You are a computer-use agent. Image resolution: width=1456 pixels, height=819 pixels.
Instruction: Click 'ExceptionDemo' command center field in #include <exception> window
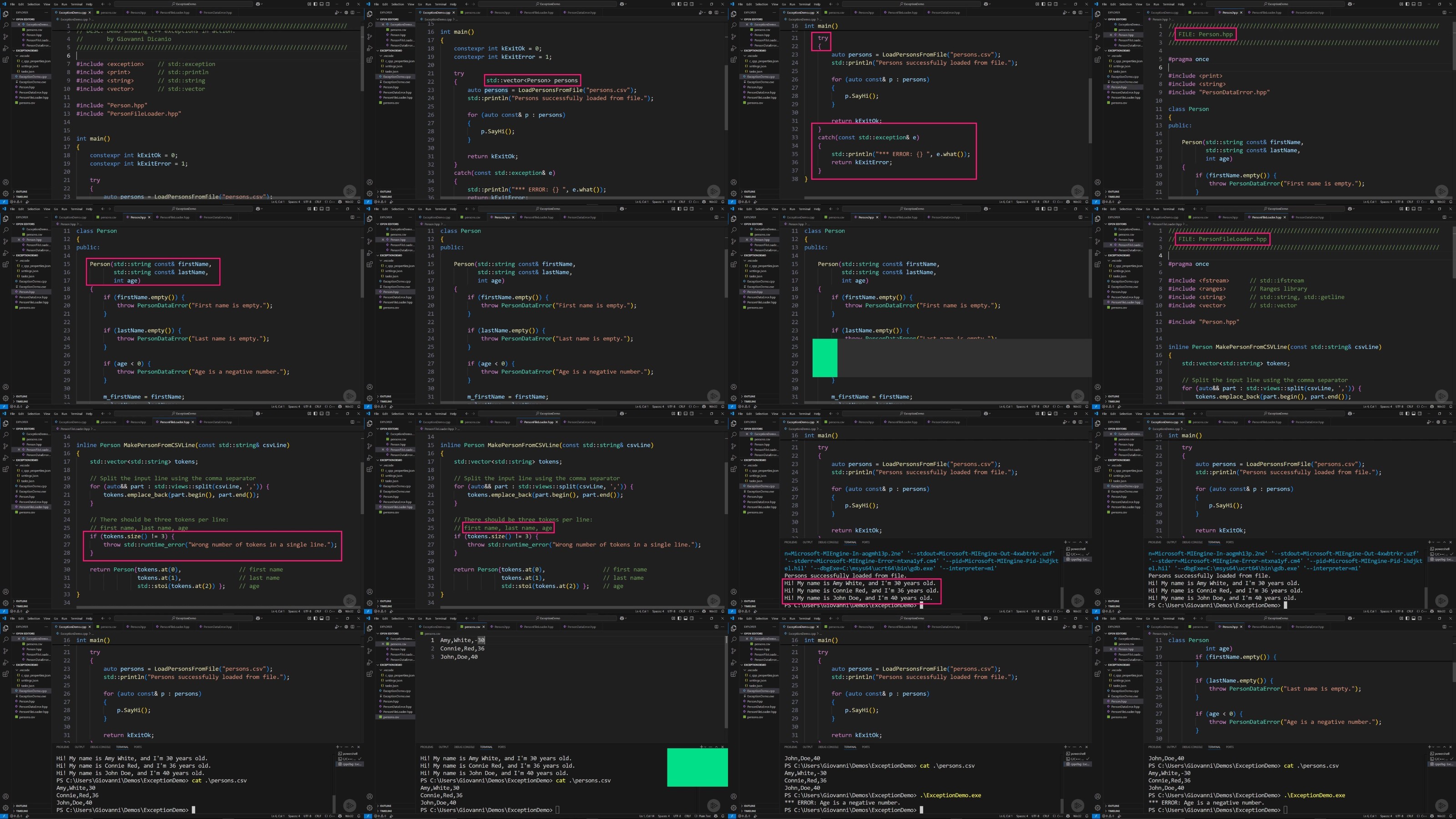[x=184, y=4]
